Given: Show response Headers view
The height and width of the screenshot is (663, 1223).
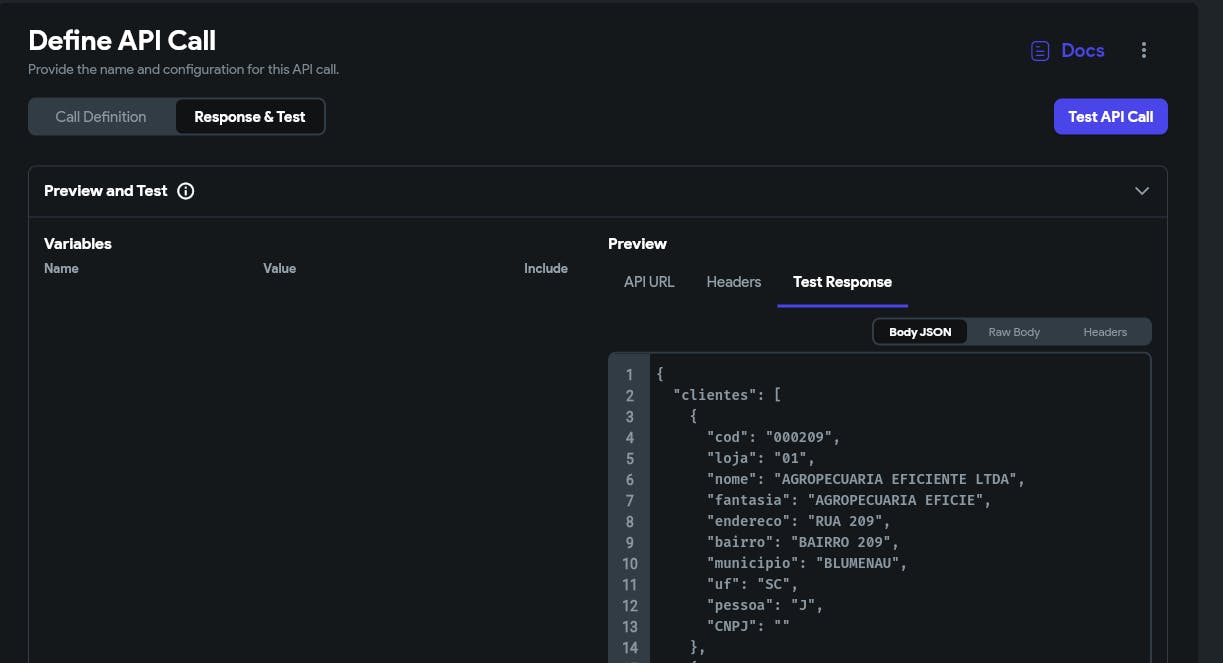Looking at the screenshot, I should (1105, 332).
